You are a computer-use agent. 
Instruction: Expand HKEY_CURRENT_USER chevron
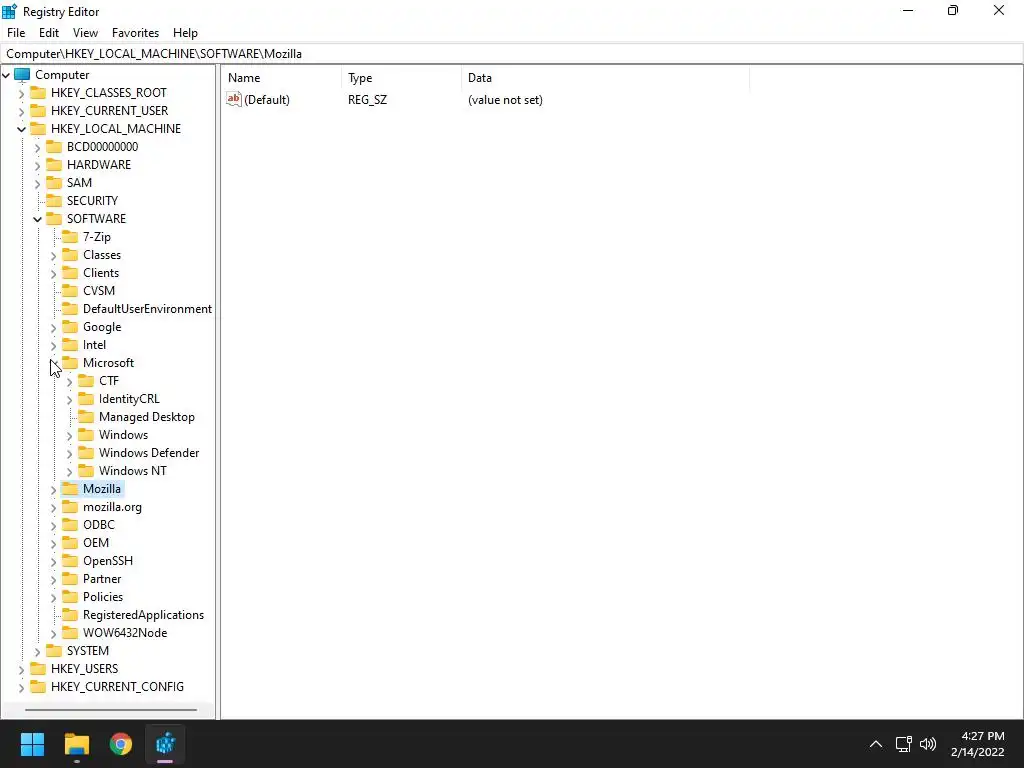tap(22, 111)
